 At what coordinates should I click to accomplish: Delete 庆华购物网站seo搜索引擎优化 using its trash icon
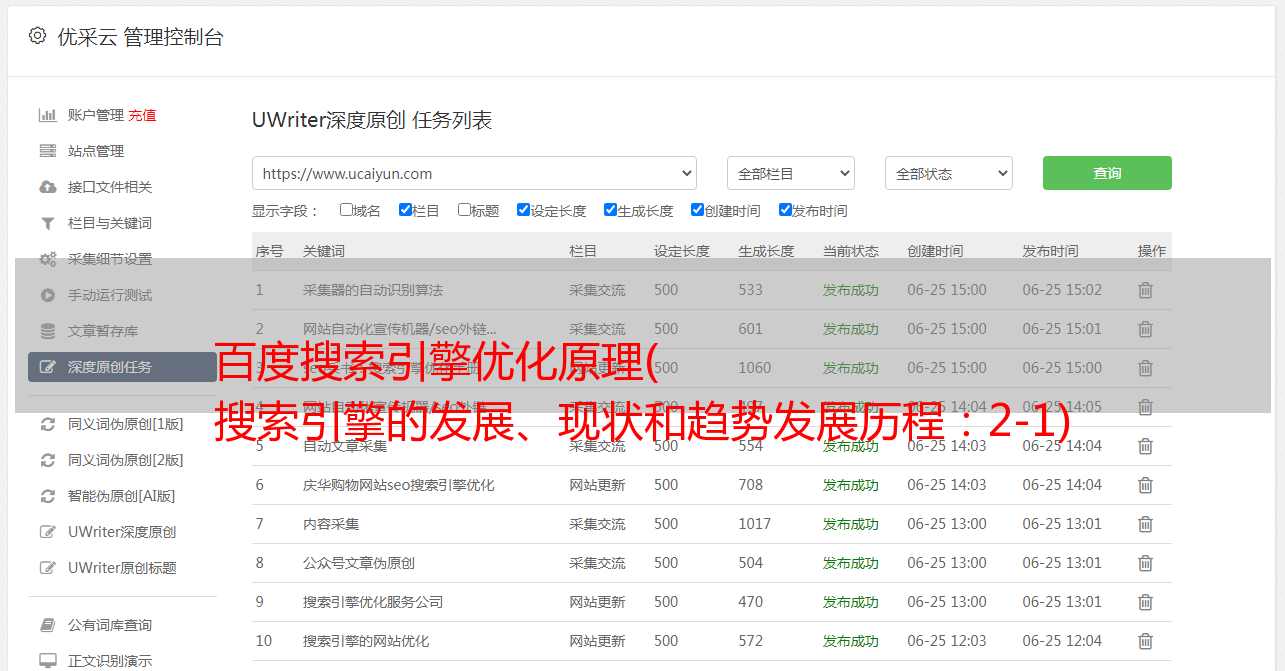coord(1145,485)
